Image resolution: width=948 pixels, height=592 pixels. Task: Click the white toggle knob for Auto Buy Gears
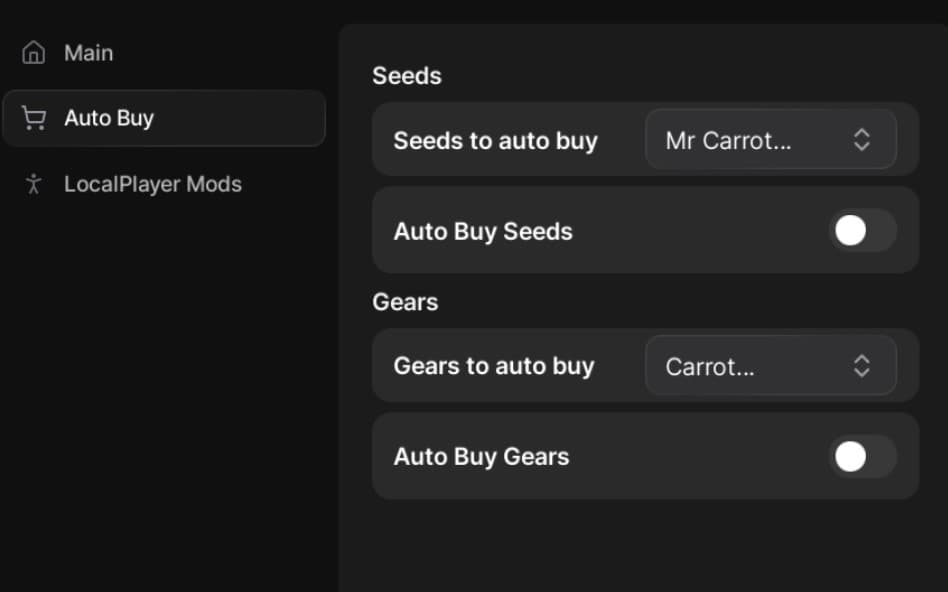click(x=851, y=456)
